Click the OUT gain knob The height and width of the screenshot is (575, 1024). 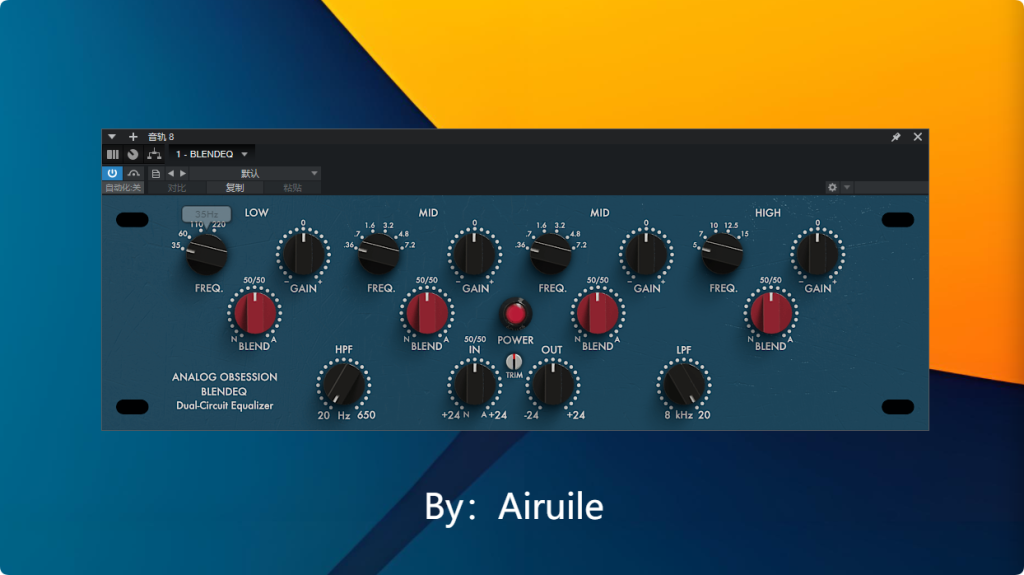(552, 384)
